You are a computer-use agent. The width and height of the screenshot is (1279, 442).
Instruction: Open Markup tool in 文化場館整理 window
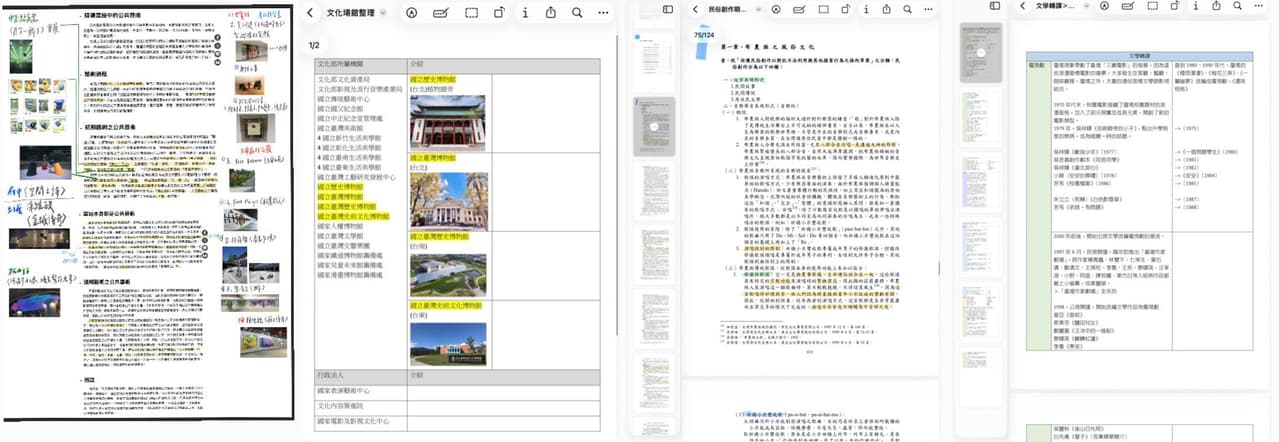[x=412, y=12]
